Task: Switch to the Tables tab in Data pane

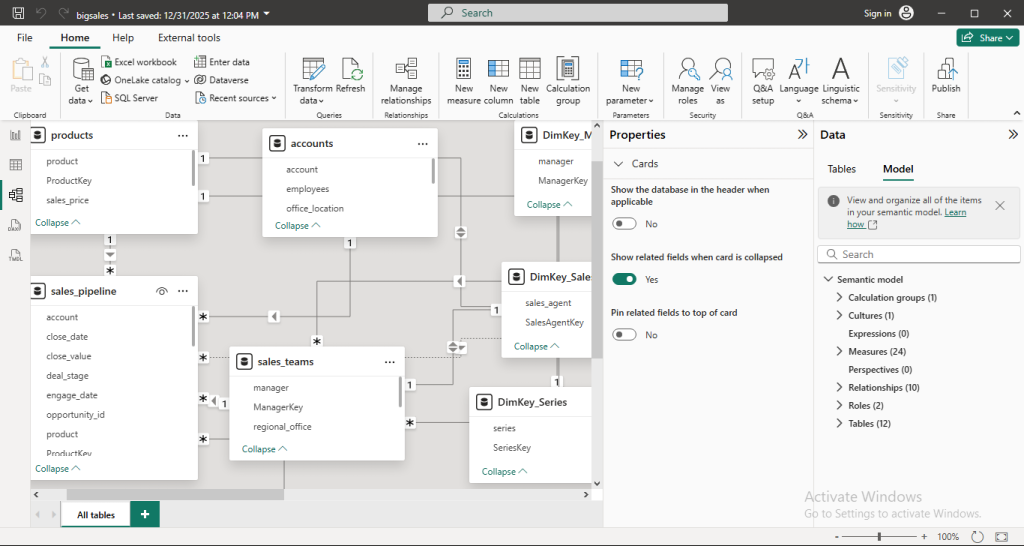Action: point(841,169)
